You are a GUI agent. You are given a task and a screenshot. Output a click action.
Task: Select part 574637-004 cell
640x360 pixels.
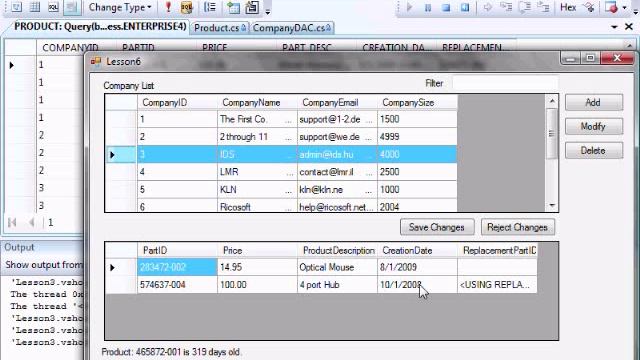coord(177,285)
